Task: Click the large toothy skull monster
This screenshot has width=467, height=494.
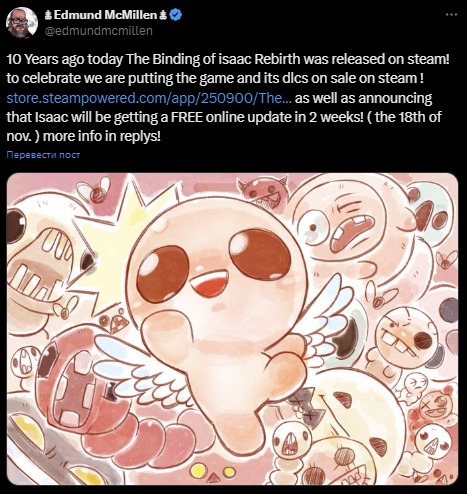Action: point(43,263)
